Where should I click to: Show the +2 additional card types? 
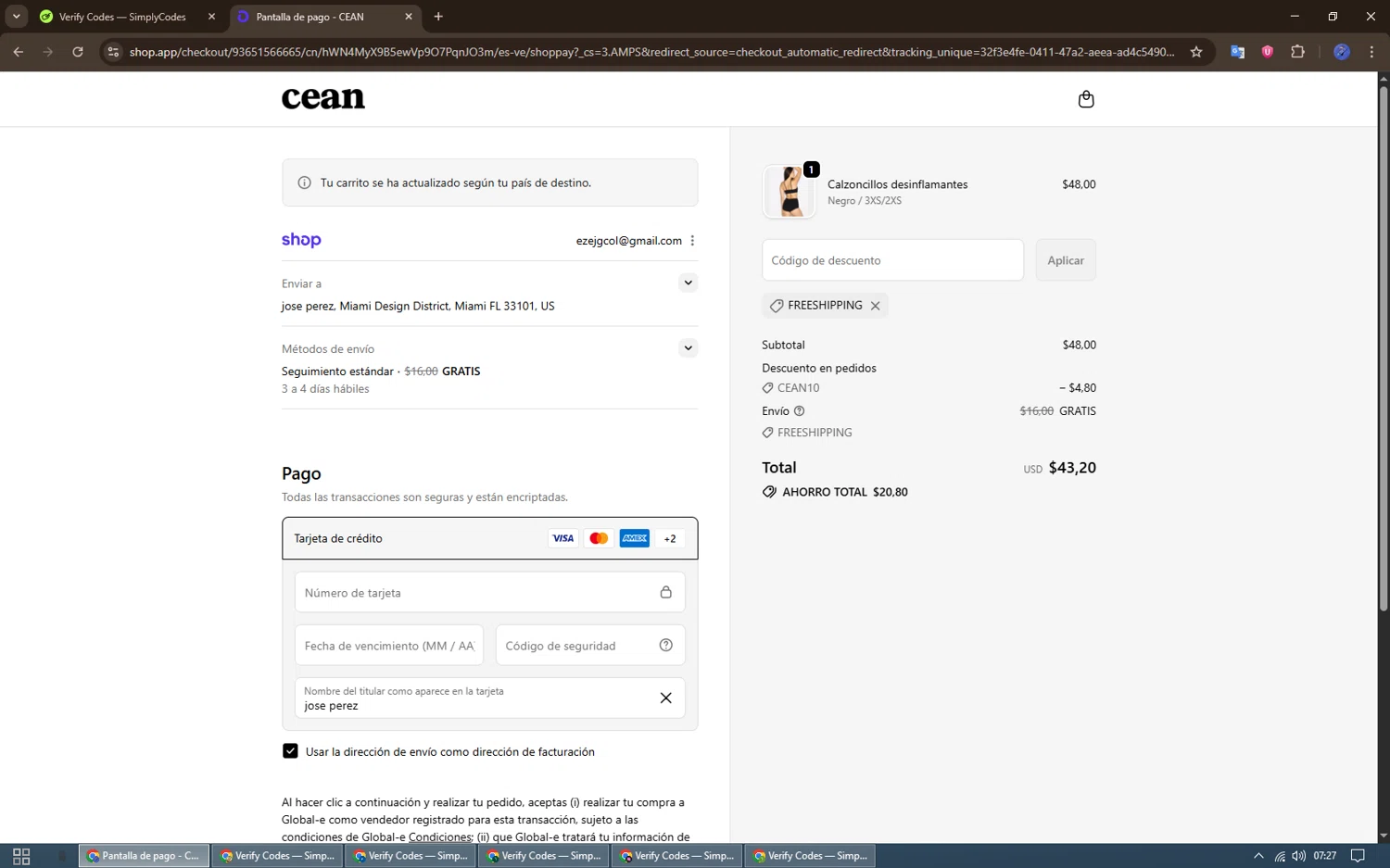(670, 538)
